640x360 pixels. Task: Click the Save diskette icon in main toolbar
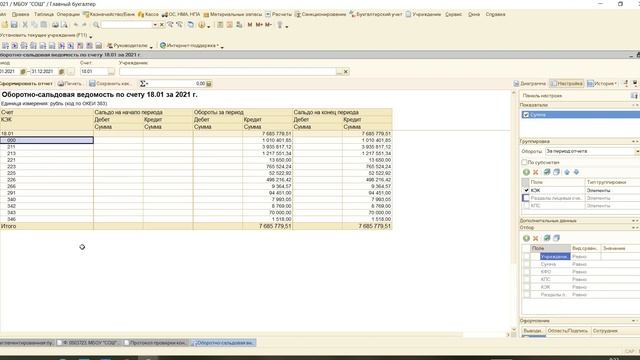14,25
